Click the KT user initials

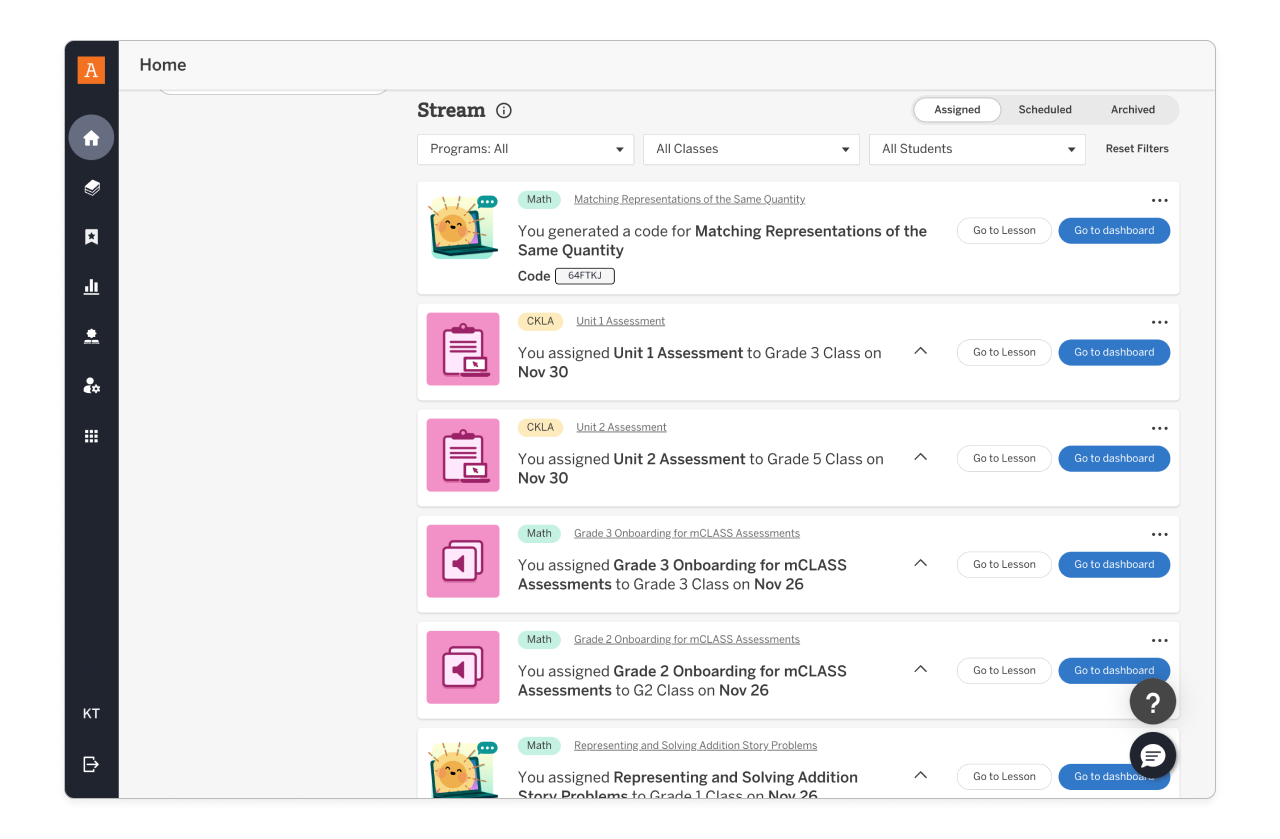click(91, 714)
